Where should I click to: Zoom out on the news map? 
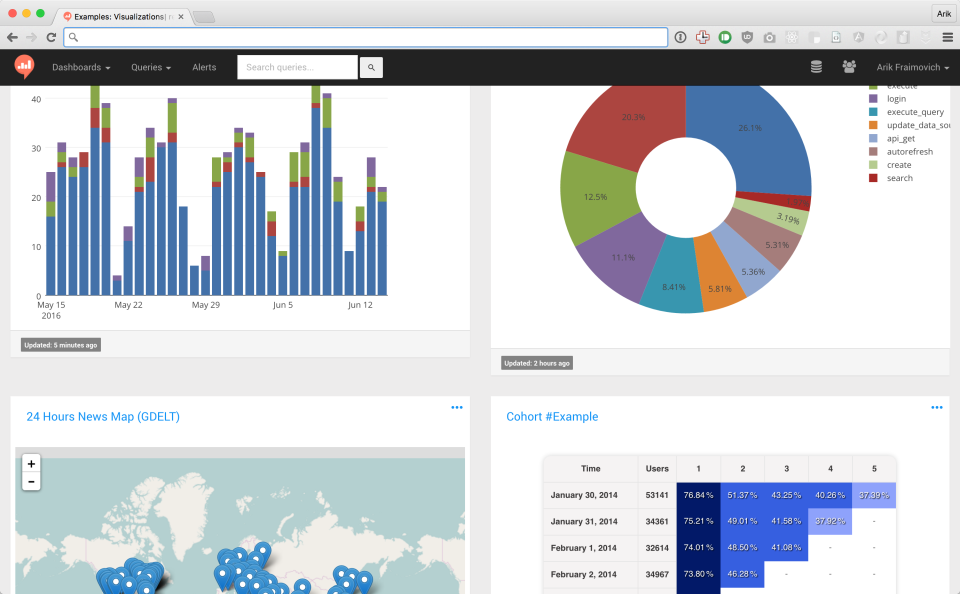click(31, 481)
